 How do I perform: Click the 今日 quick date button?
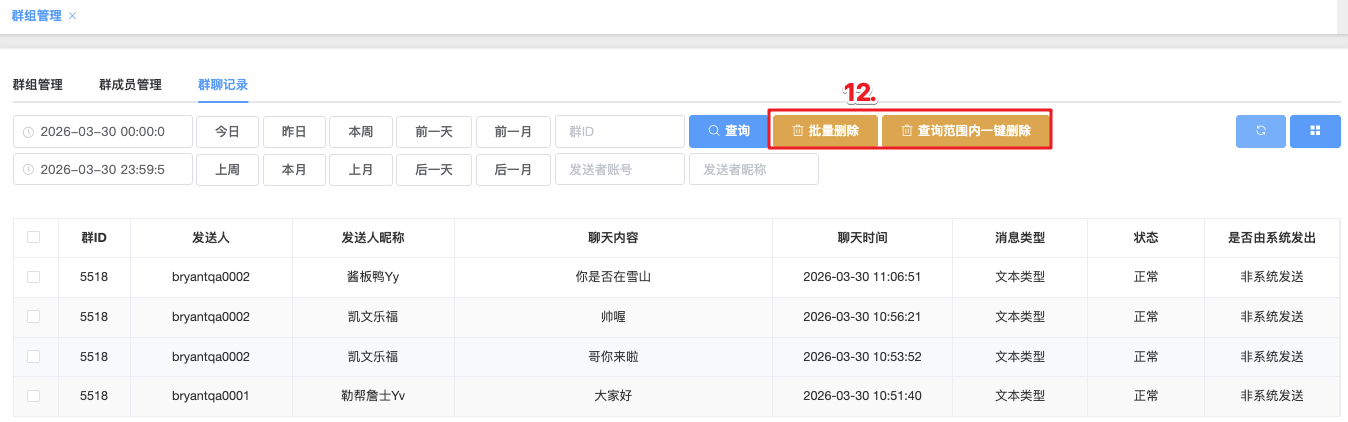coord(227,132)
